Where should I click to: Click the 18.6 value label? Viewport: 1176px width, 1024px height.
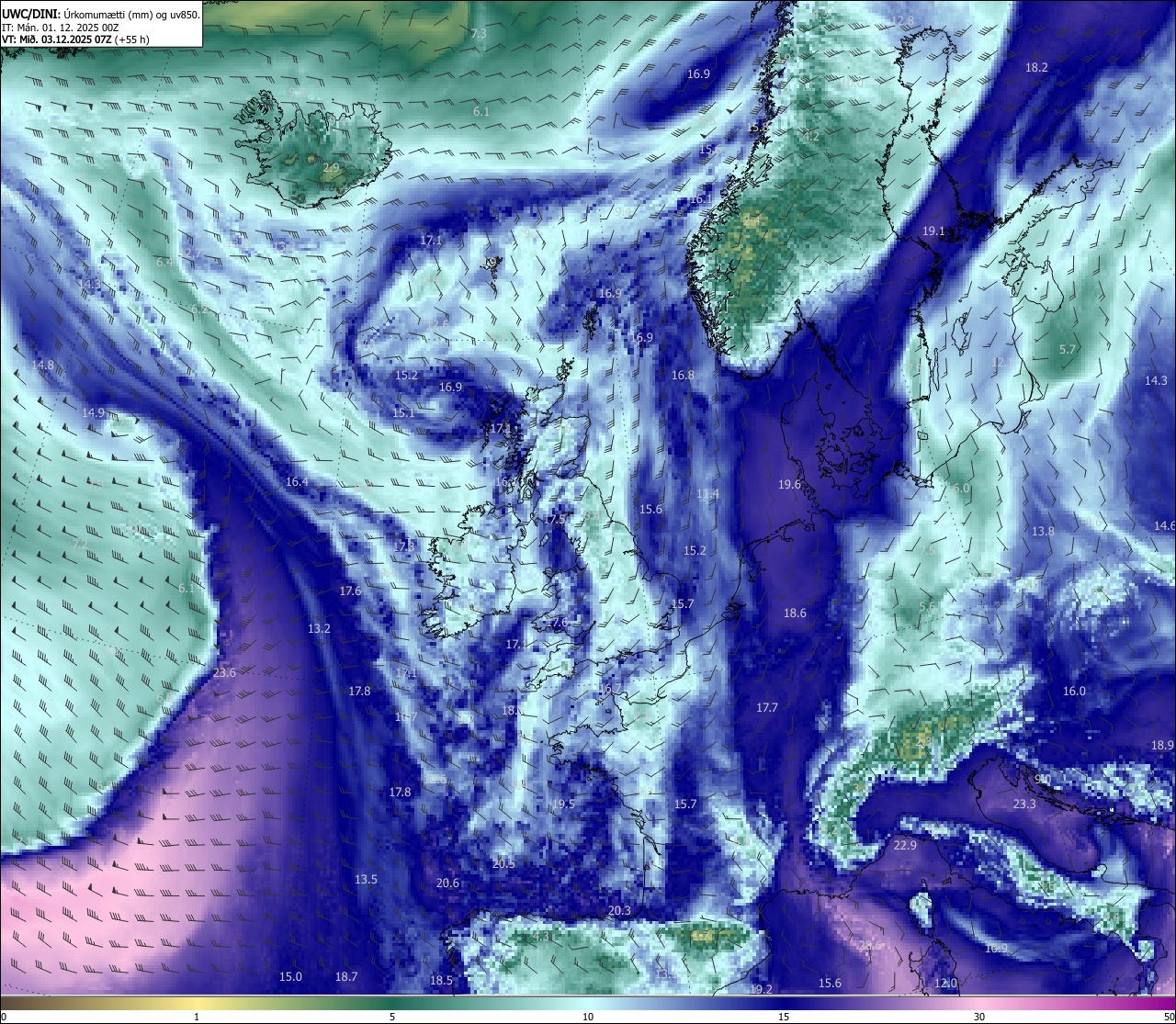click(x=795, y=613)
